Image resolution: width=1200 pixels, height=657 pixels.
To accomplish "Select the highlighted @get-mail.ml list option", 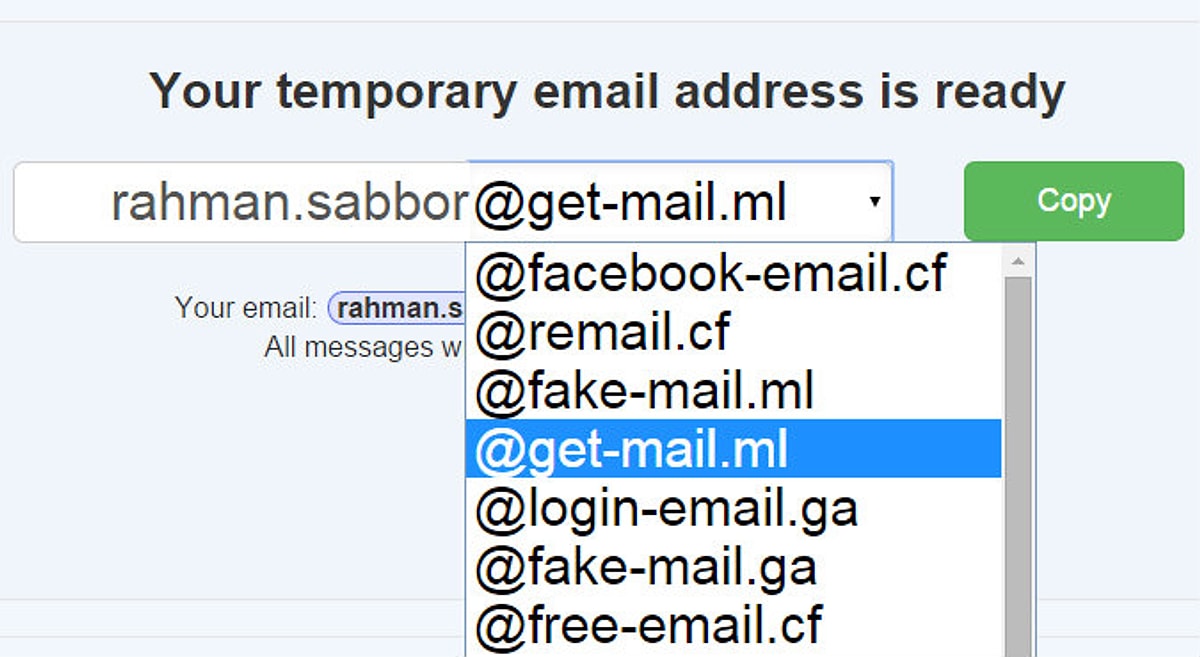I will coord(632,450).
